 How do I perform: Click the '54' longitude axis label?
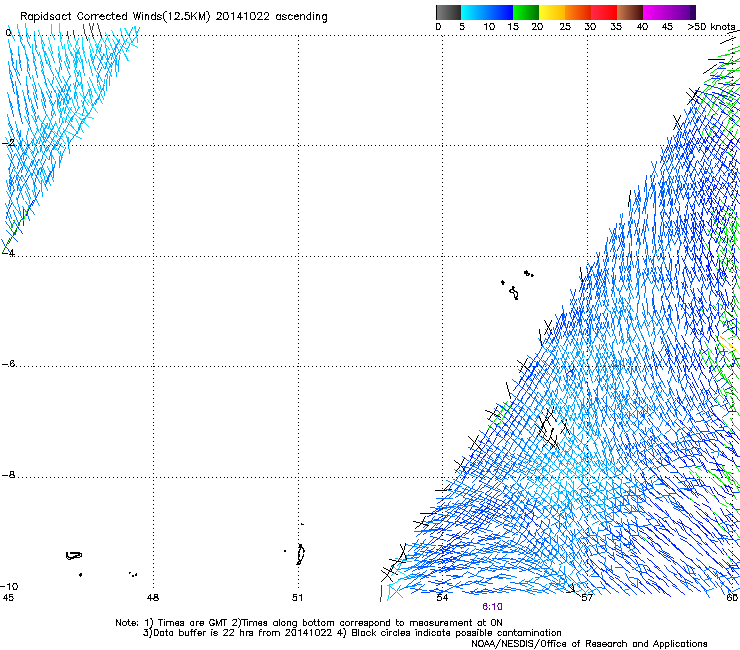pos(442,598)
